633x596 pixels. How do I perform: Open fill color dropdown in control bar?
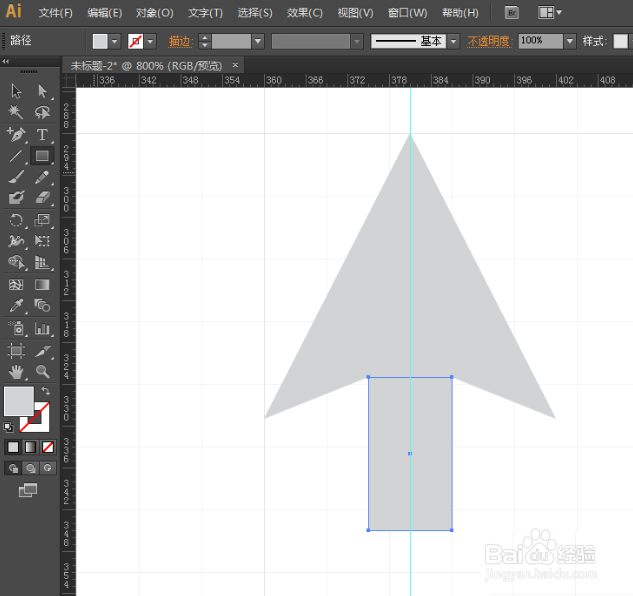click(115, 41)
